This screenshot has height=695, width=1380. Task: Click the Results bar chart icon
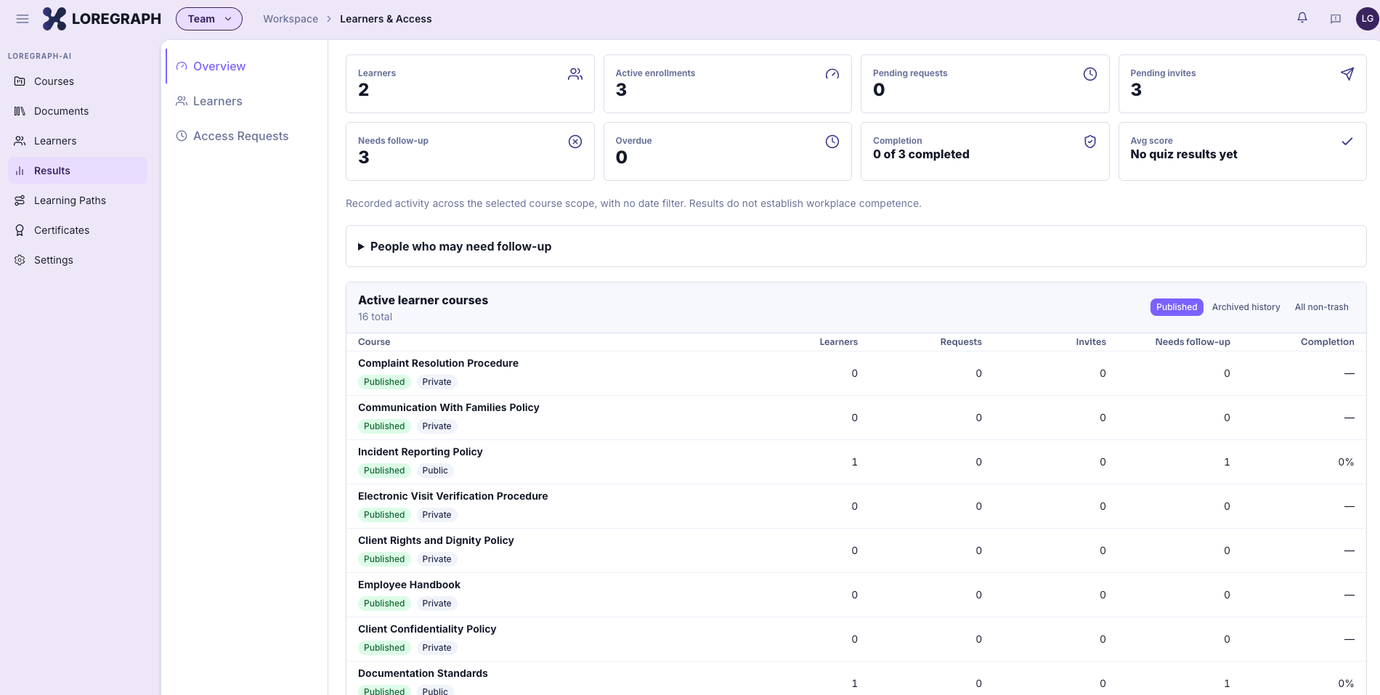20,171
